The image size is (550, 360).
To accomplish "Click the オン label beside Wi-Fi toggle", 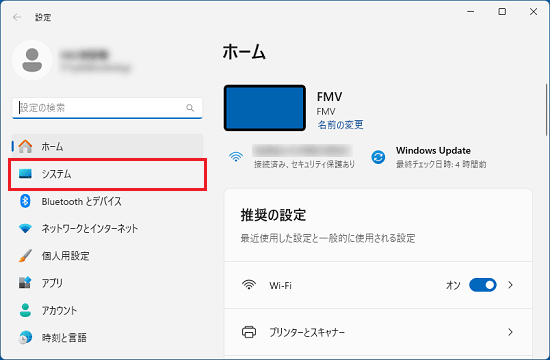I will 453,285.
